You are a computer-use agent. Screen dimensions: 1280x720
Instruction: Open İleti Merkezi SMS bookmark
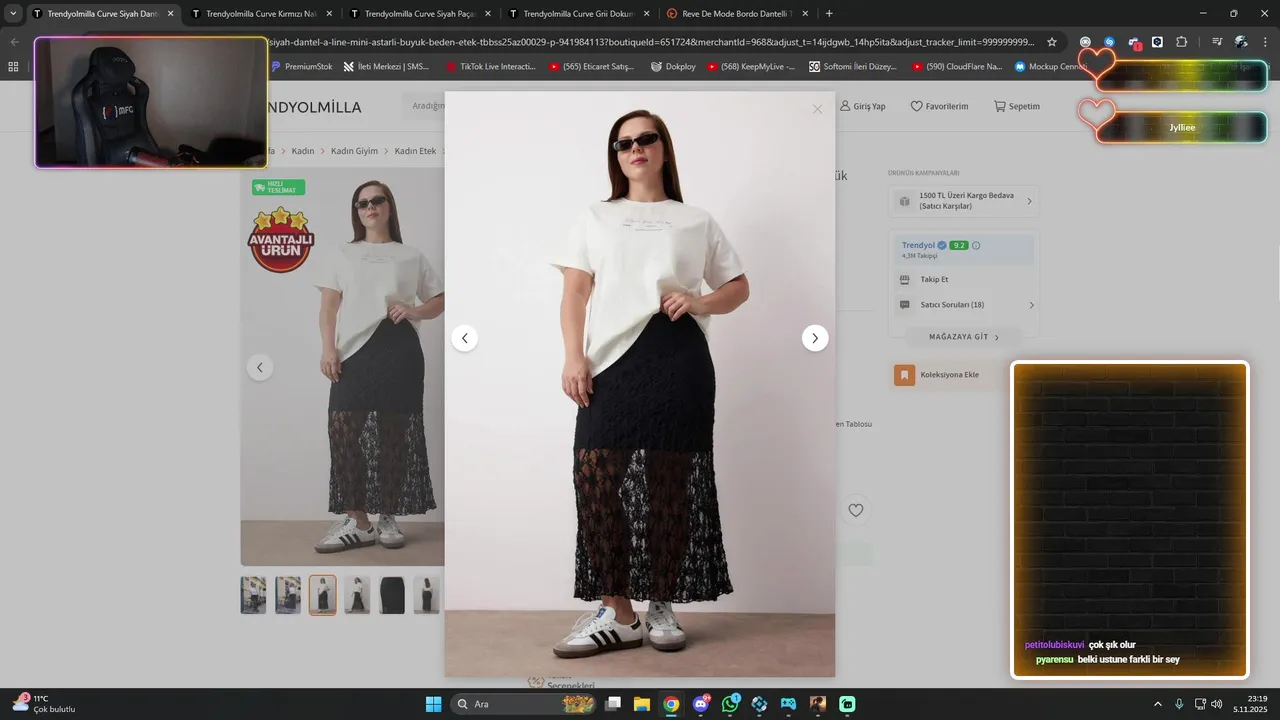[386, 67]
